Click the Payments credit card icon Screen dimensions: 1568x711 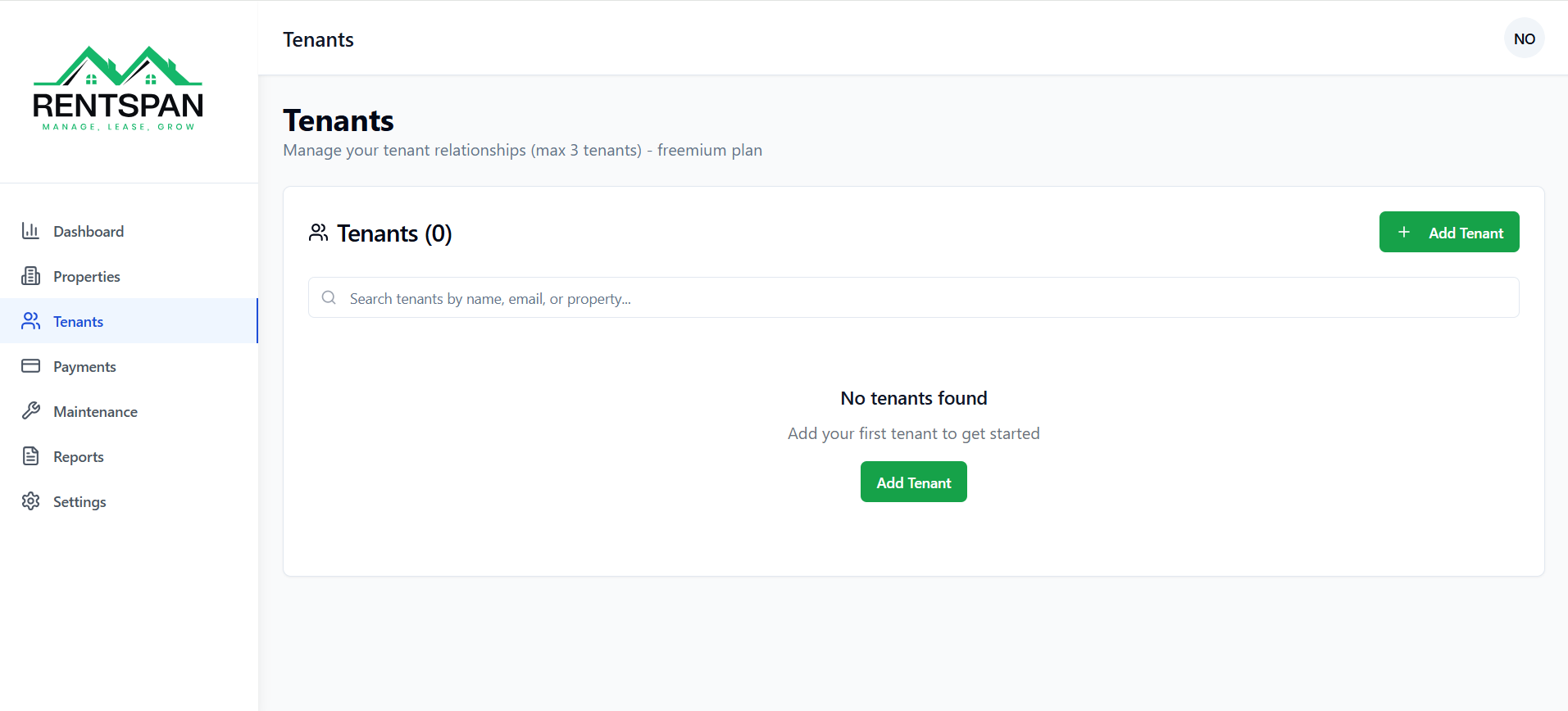(x=30, y=366)
